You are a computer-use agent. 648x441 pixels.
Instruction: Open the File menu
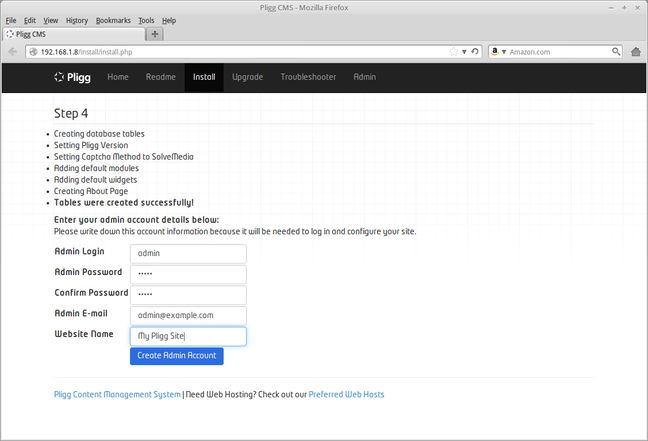(11, 20)
